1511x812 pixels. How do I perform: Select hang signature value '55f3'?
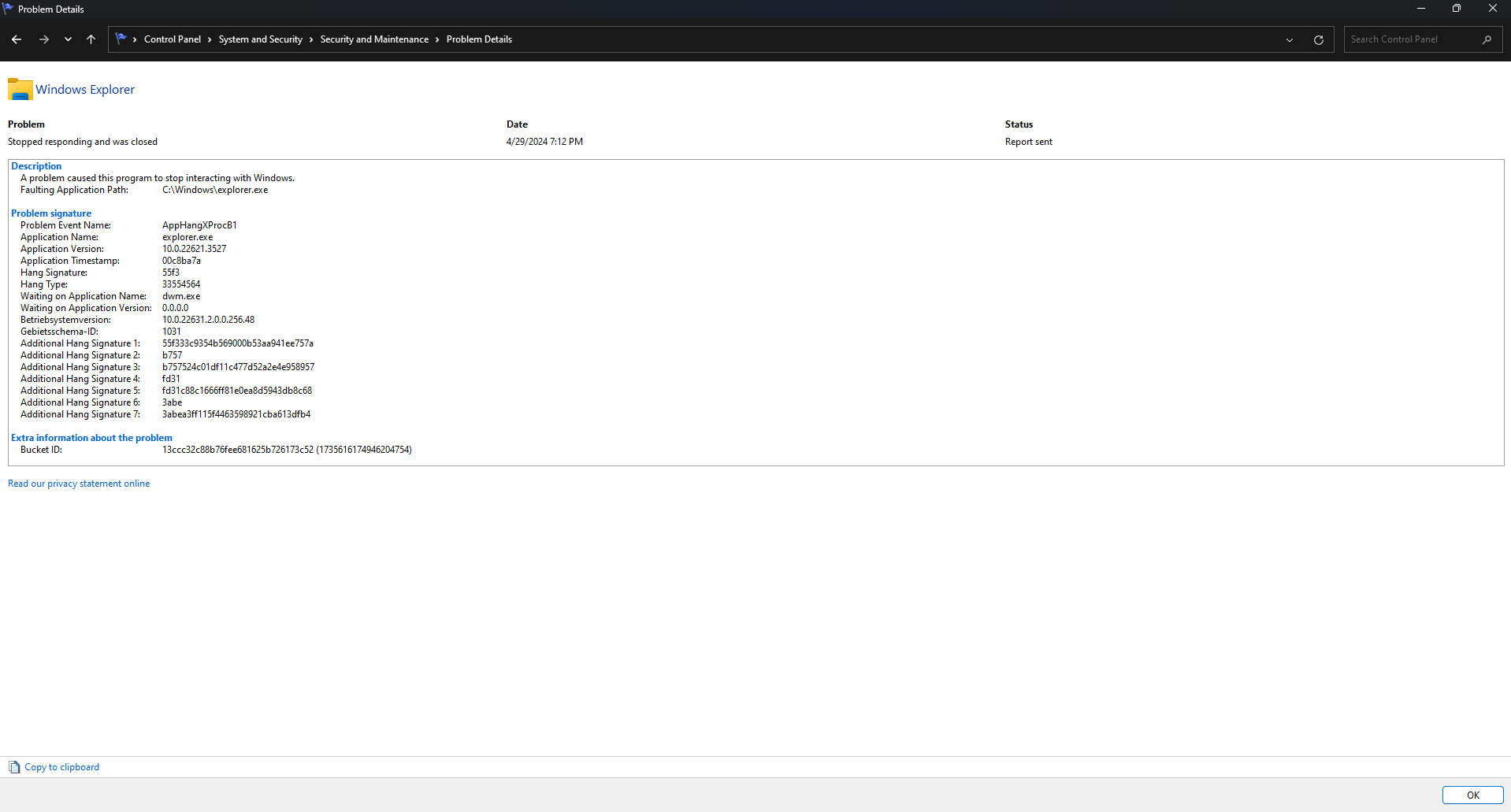(x=171, y=273)
